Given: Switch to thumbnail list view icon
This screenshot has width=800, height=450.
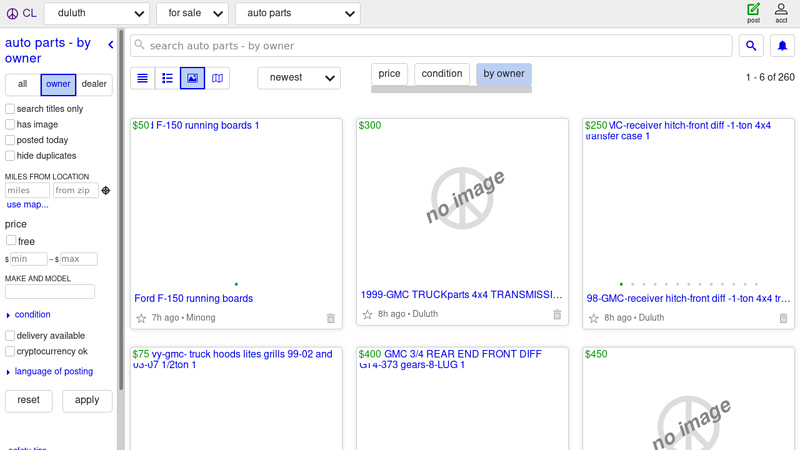Looking at the screenshot, I should pos(167,78).
